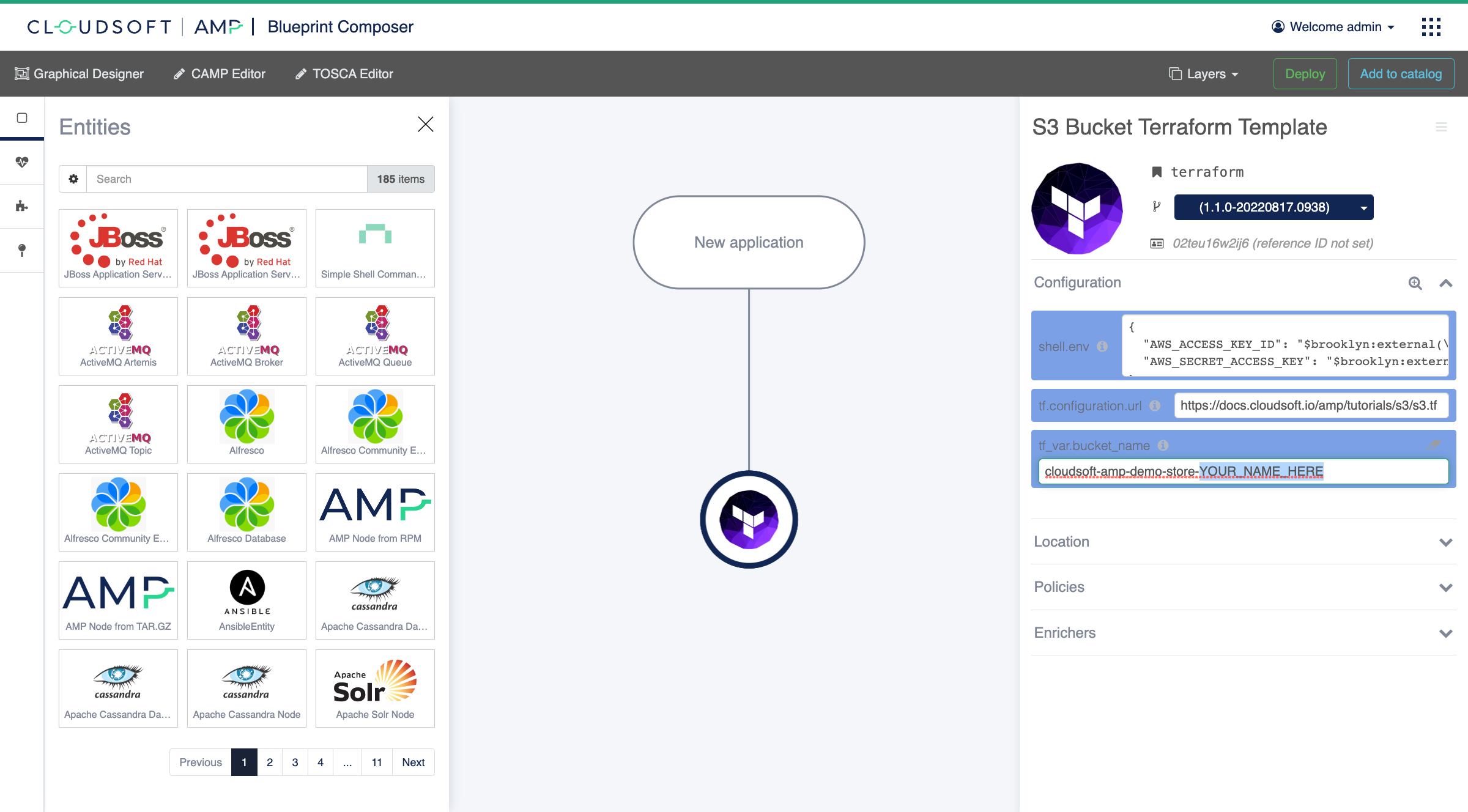Select the AnsibleEntity tile
Screen dimensions: 1468x812
click(247, 600)
